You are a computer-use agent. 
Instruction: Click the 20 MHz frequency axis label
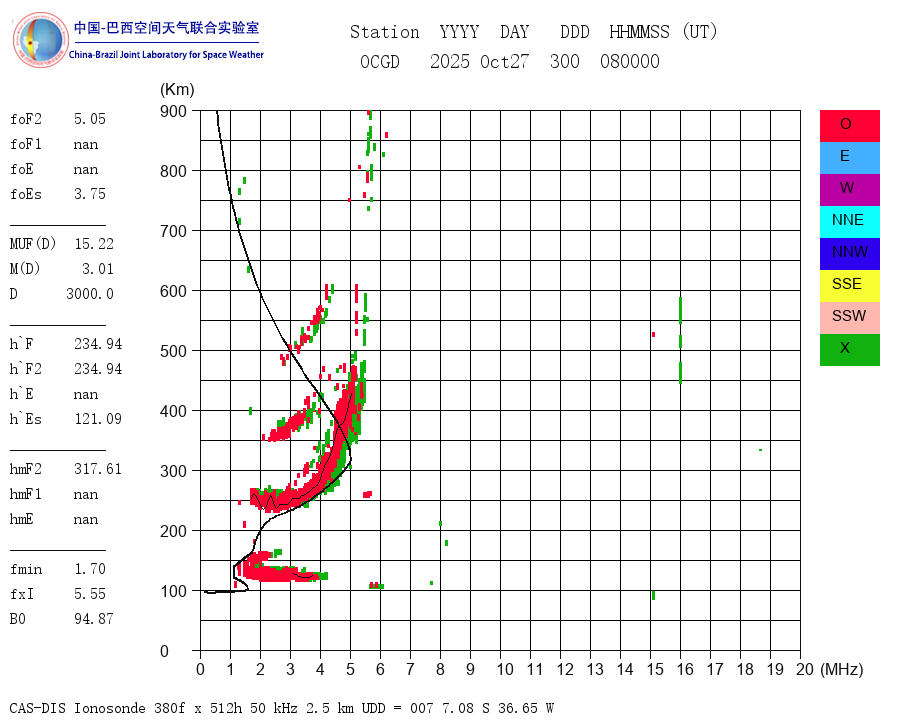(805, 669)
